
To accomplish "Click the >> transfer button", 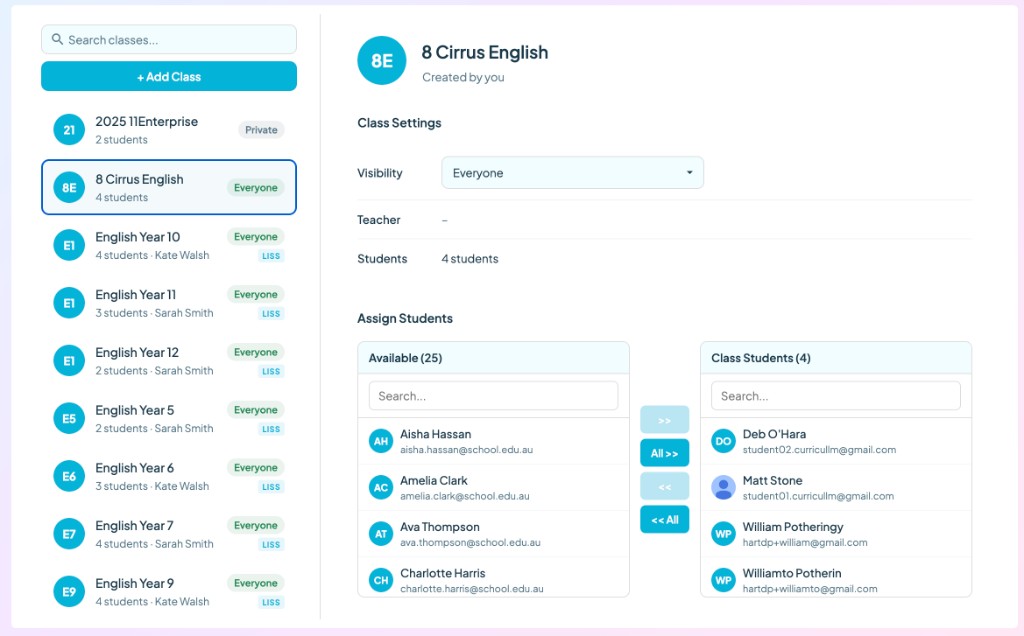I will coord(664,420).
